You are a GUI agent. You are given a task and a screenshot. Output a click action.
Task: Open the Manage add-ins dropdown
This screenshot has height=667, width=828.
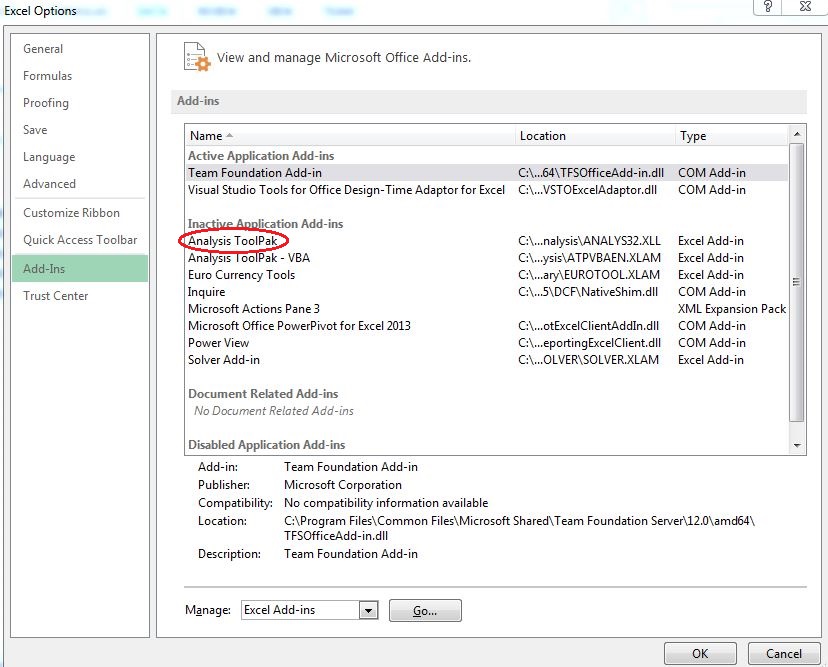[366, 610]
